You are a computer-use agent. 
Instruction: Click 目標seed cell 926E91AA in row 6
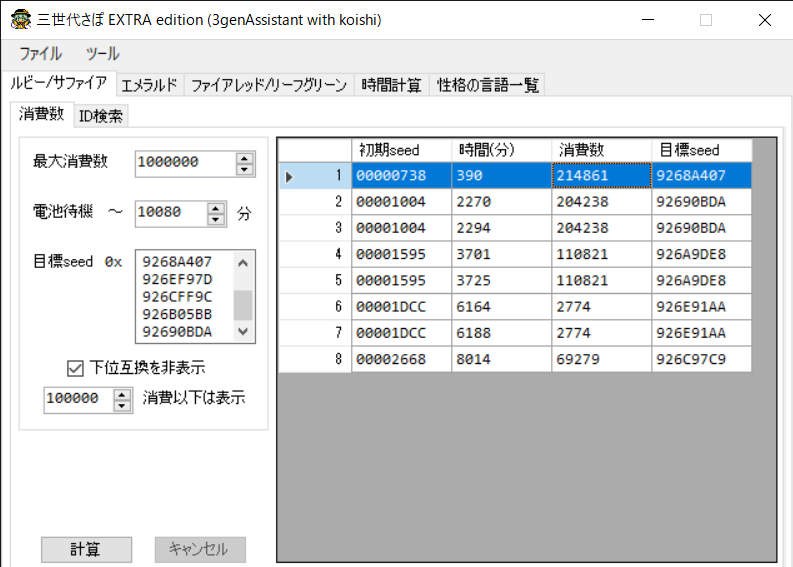[701, 308]
